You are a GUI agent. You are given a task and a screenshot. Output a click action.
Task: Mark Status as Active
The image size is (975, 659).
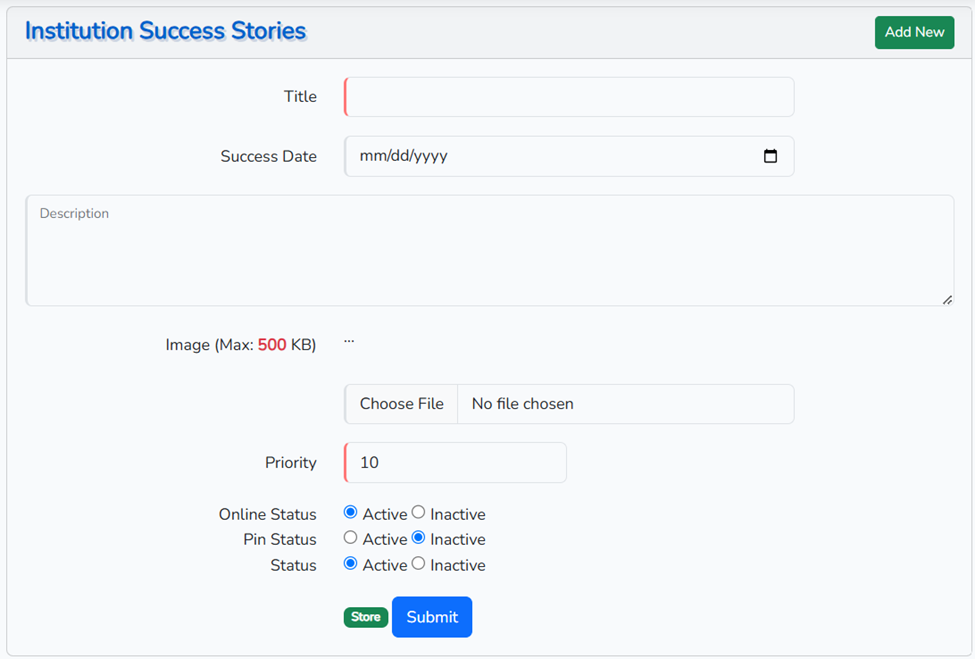click(x=350, y=563)
